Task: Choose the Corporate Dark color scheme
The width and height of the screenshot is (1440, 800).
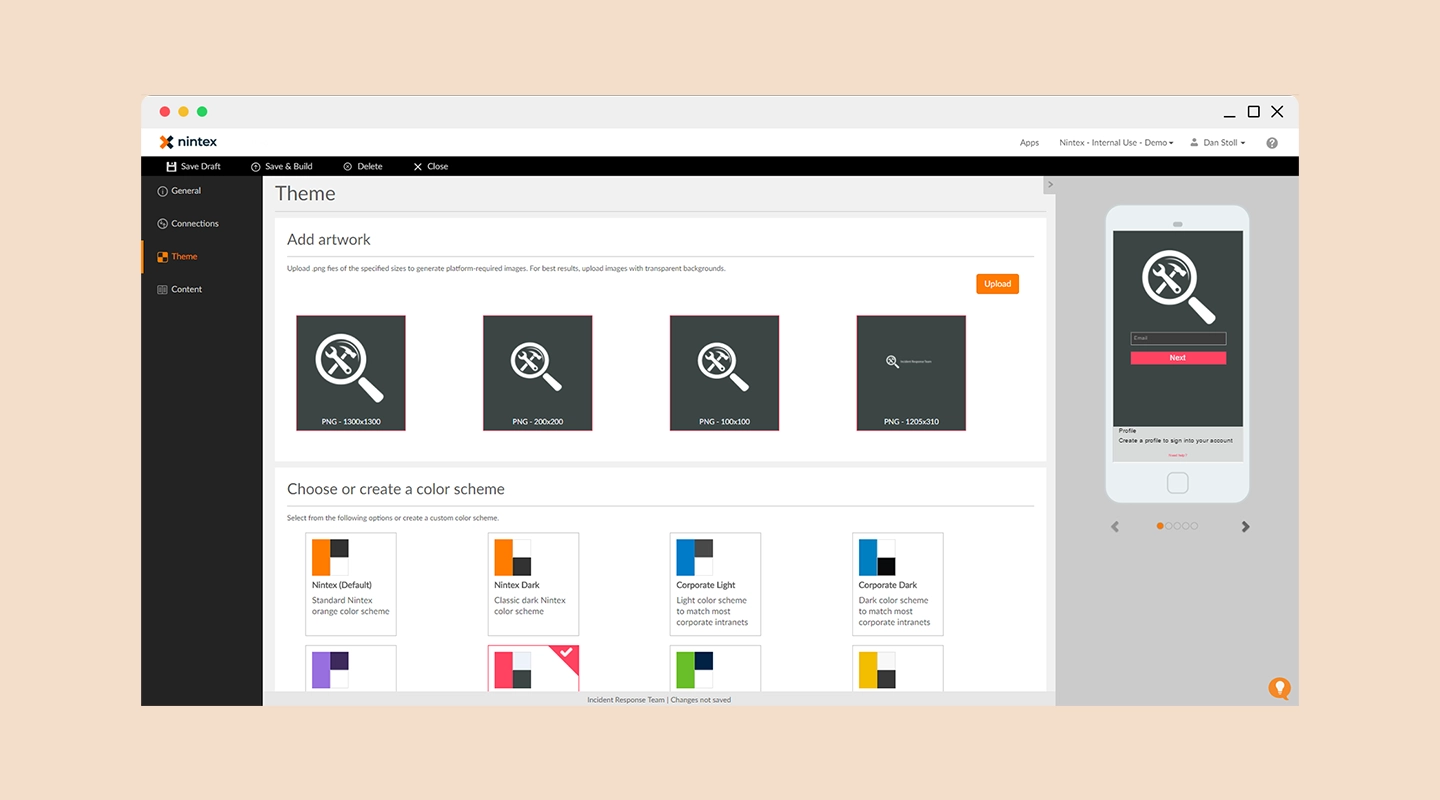Action: point(898,584)
